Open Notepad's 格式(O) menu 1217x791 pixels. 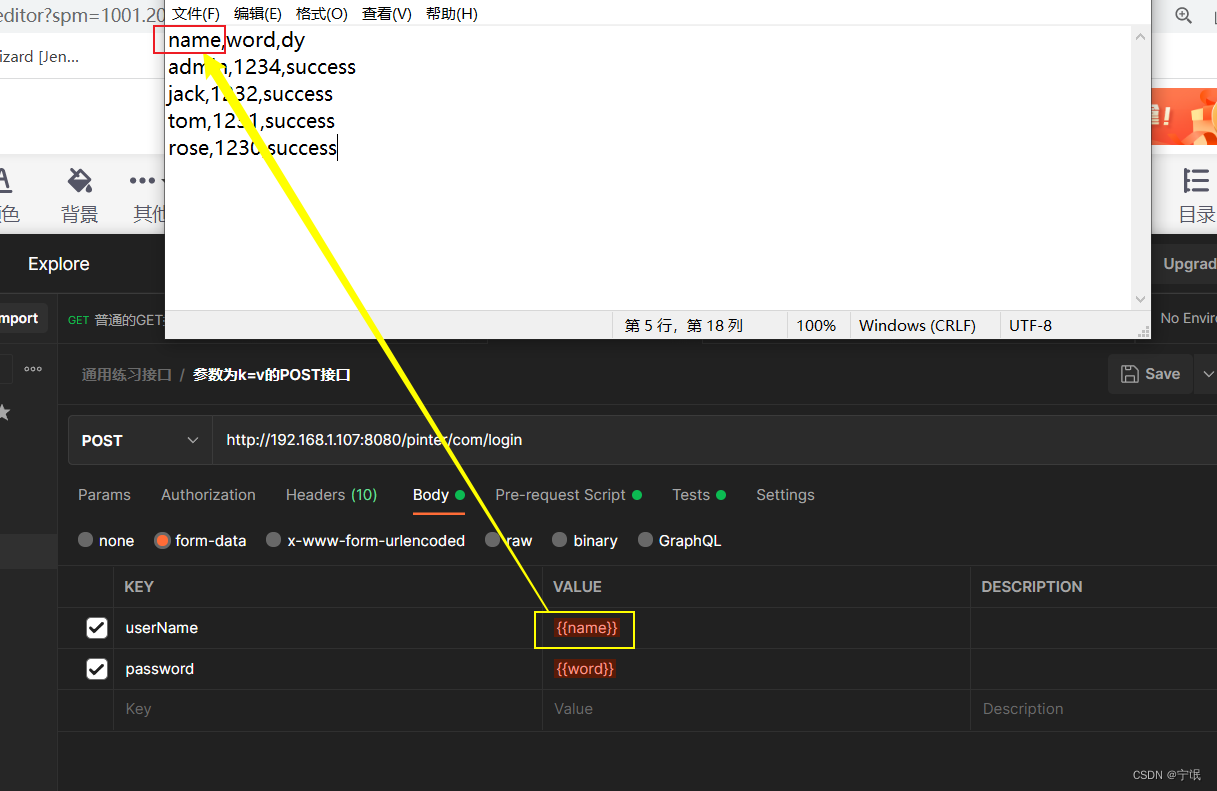coord(322,13)
